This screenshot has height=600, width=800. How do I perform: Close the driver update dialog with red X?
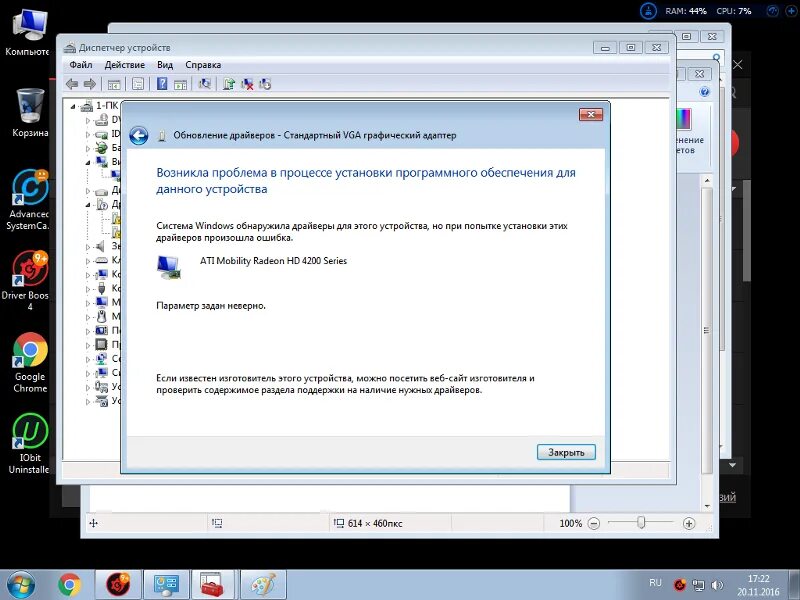pyautogui.click(x=591, y=114)
